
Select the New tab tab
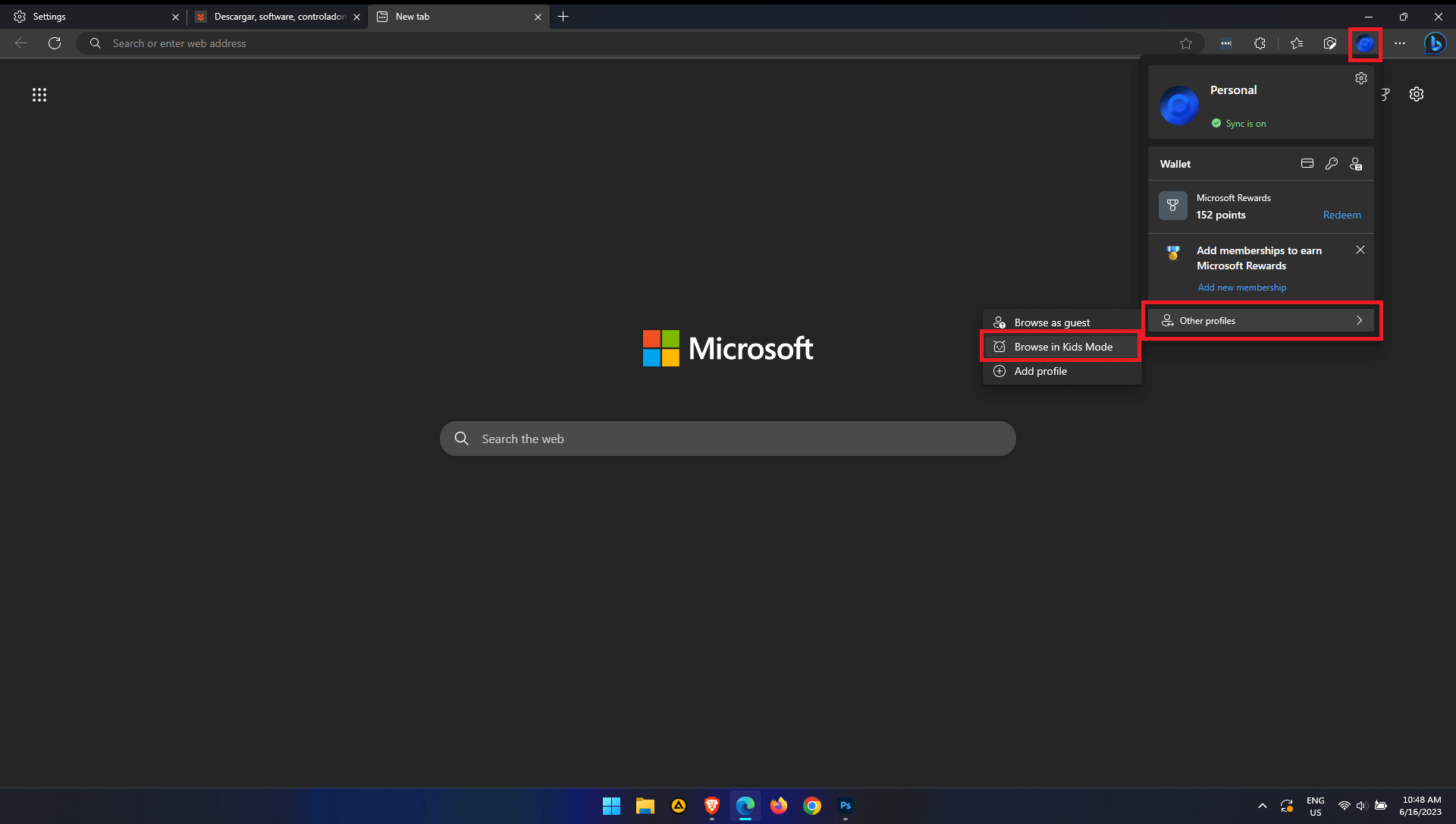pos(457,17)
